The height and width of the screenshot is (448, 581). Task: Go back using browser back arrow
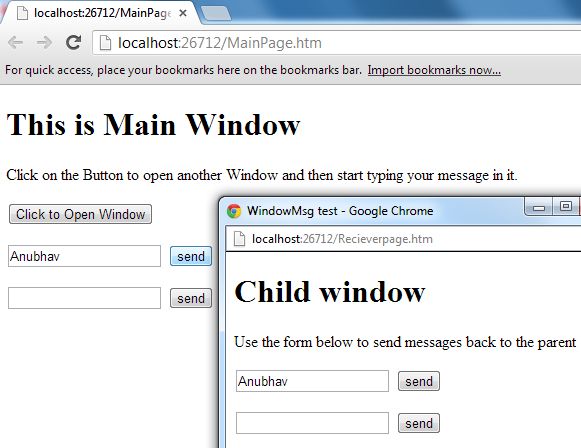[15, 43]
